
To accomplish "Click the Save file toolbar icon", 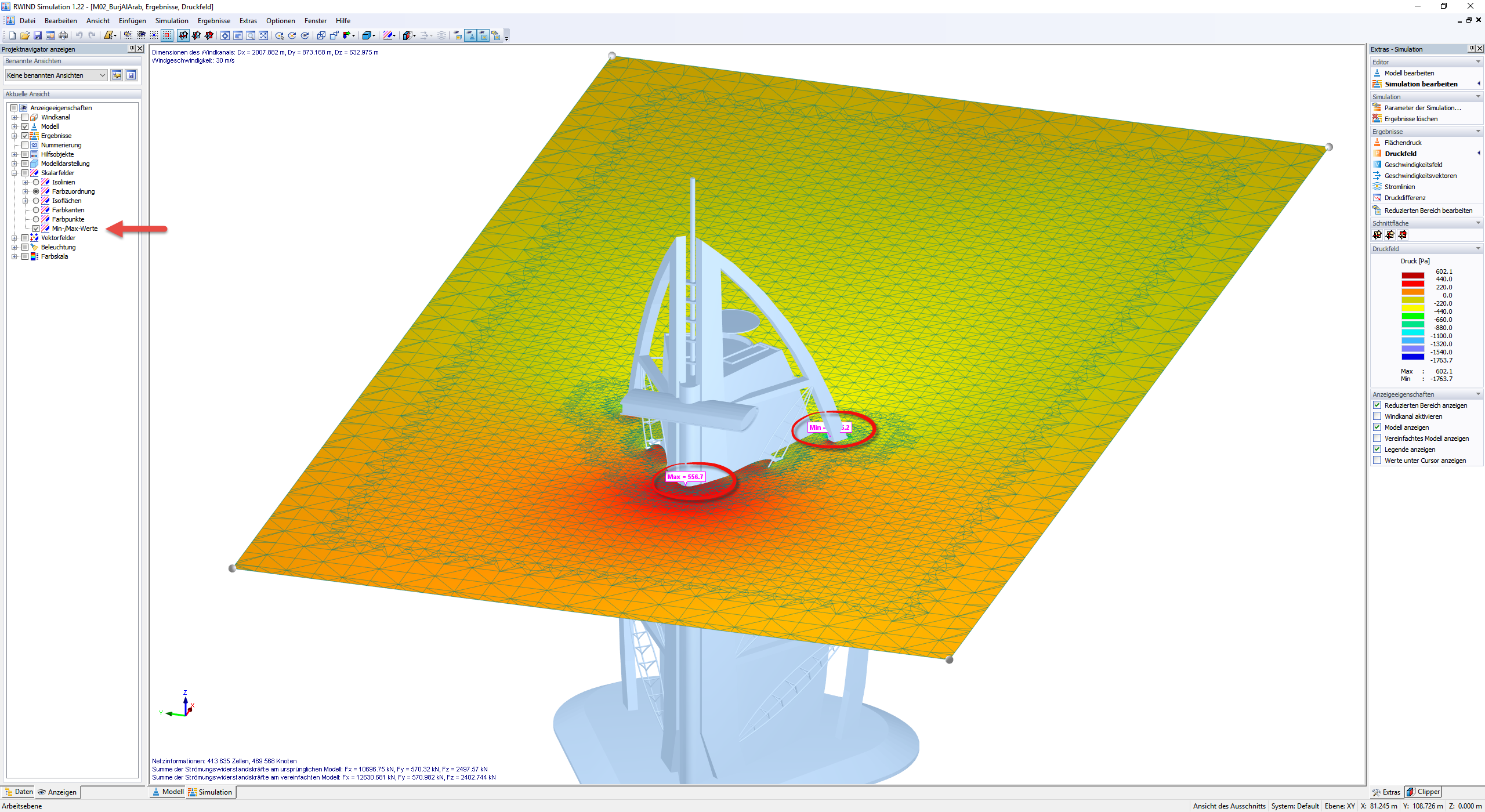I will [38, 36].
